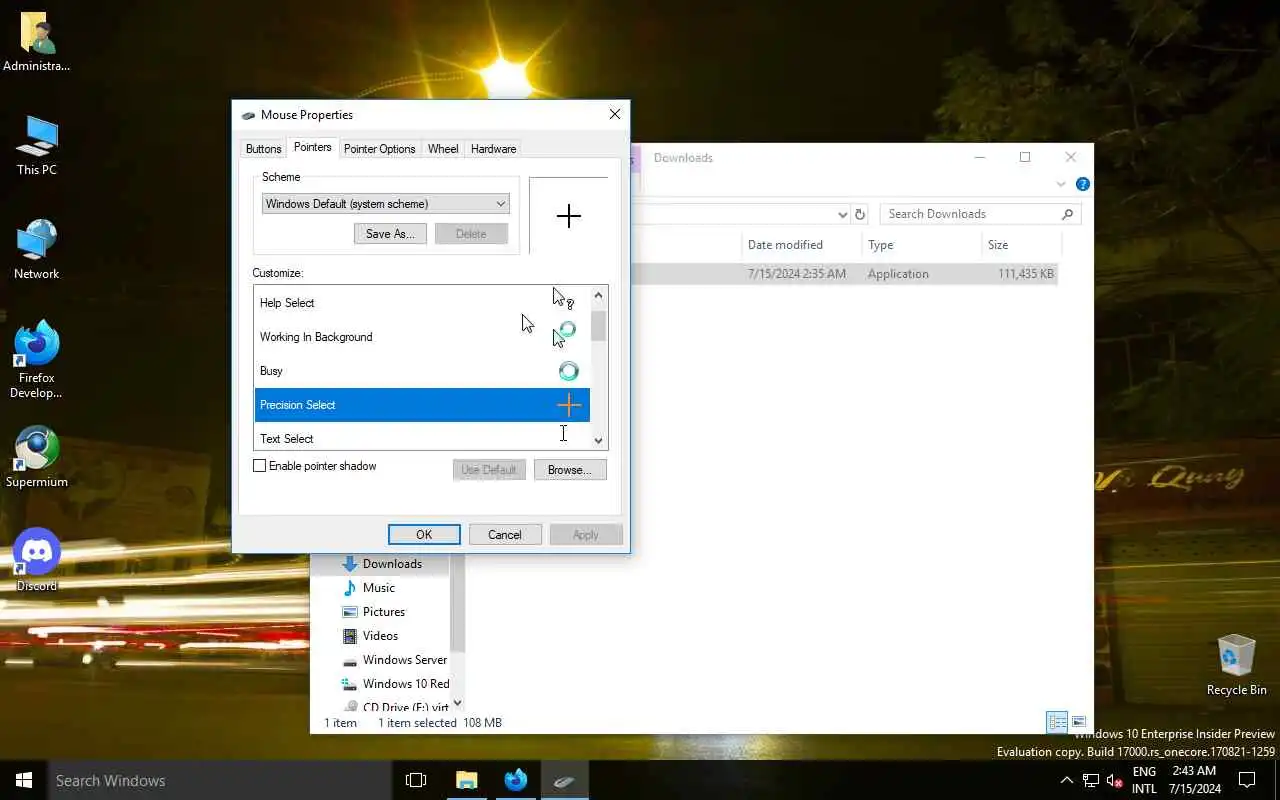Switch Explorer to details view icon
This screenshot has height=800, width=1280.
[1057, 722]
